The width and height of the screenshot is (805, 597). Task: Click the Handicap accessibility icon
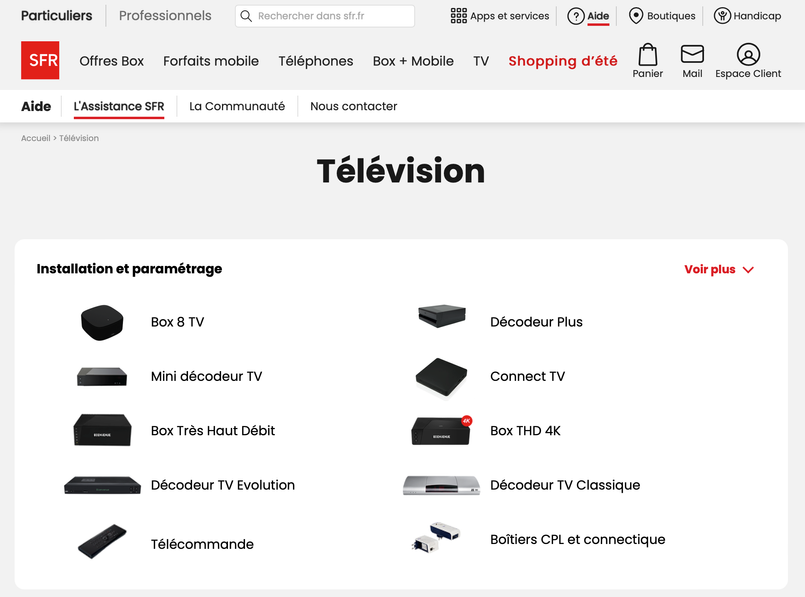coord(722,16)
